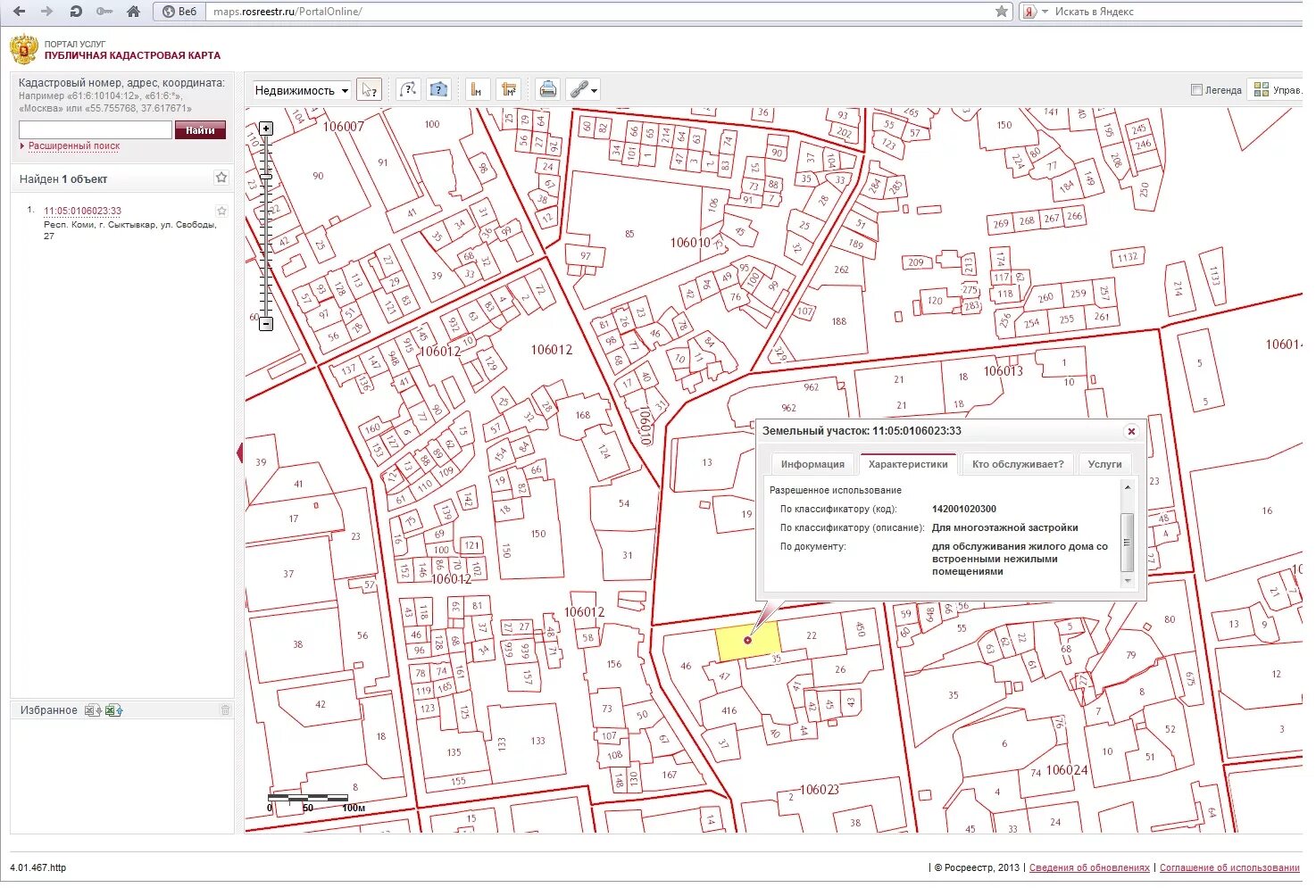1316x896 pixels.
Task: Click browser home icon
Action: pos(133,12)
